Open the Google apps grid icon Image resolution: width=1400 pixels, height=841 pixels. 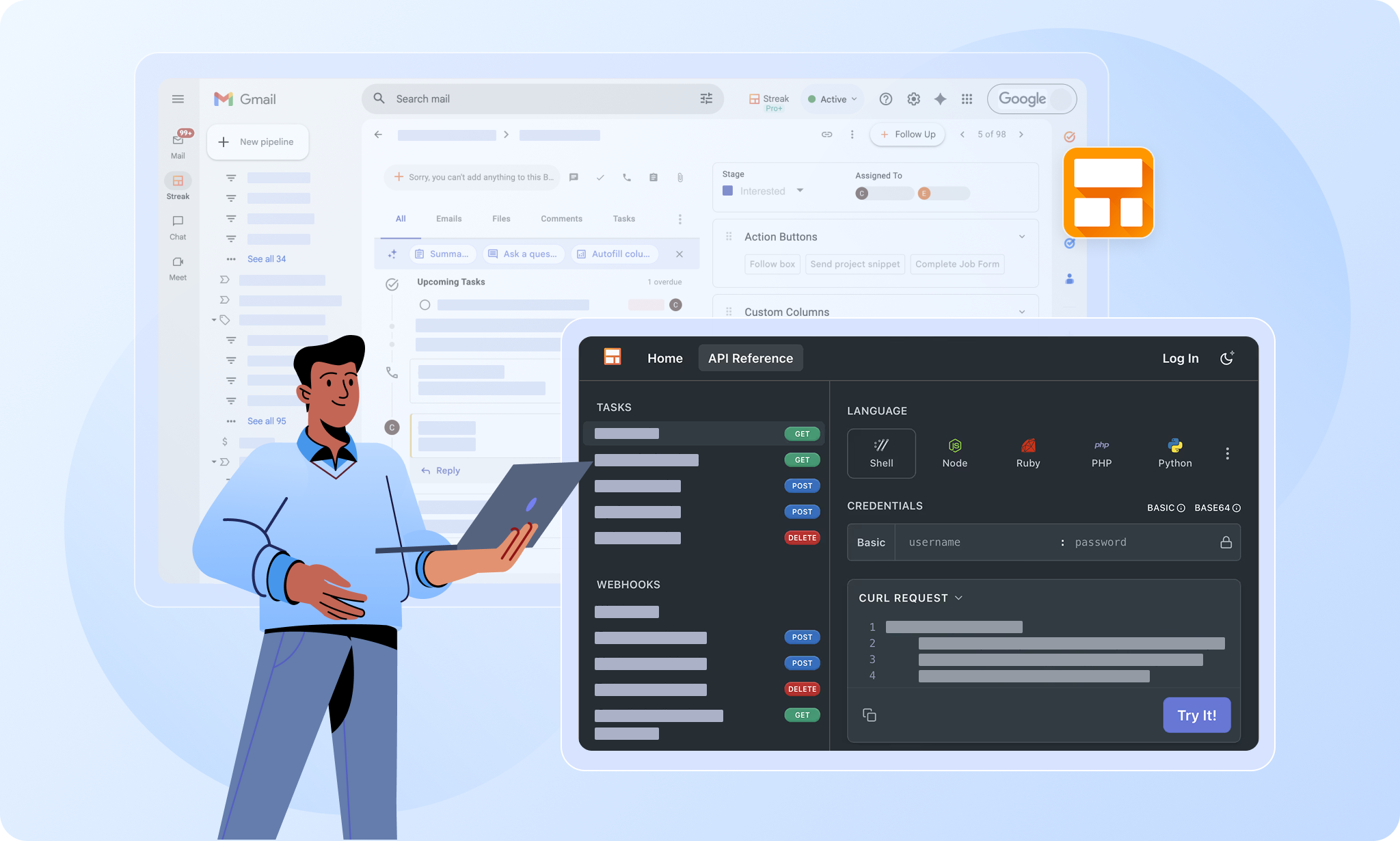[x=967, y=99]
